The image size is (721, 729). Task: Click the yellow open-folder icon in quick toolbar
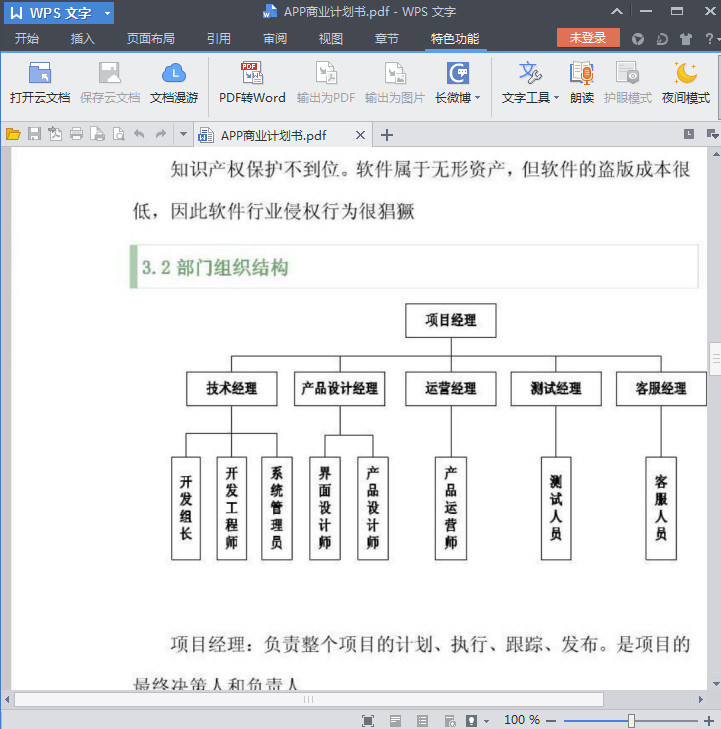[13, 134]
